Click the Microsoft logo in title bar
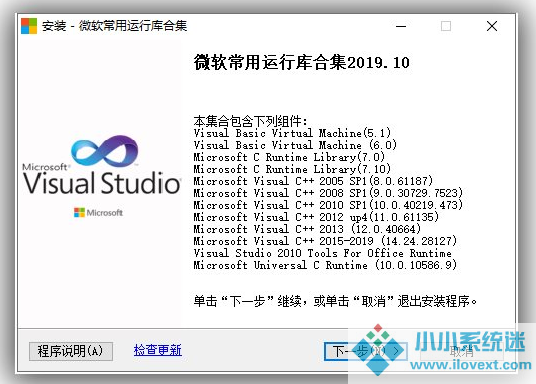536x384 pixels. click(29, 26)
